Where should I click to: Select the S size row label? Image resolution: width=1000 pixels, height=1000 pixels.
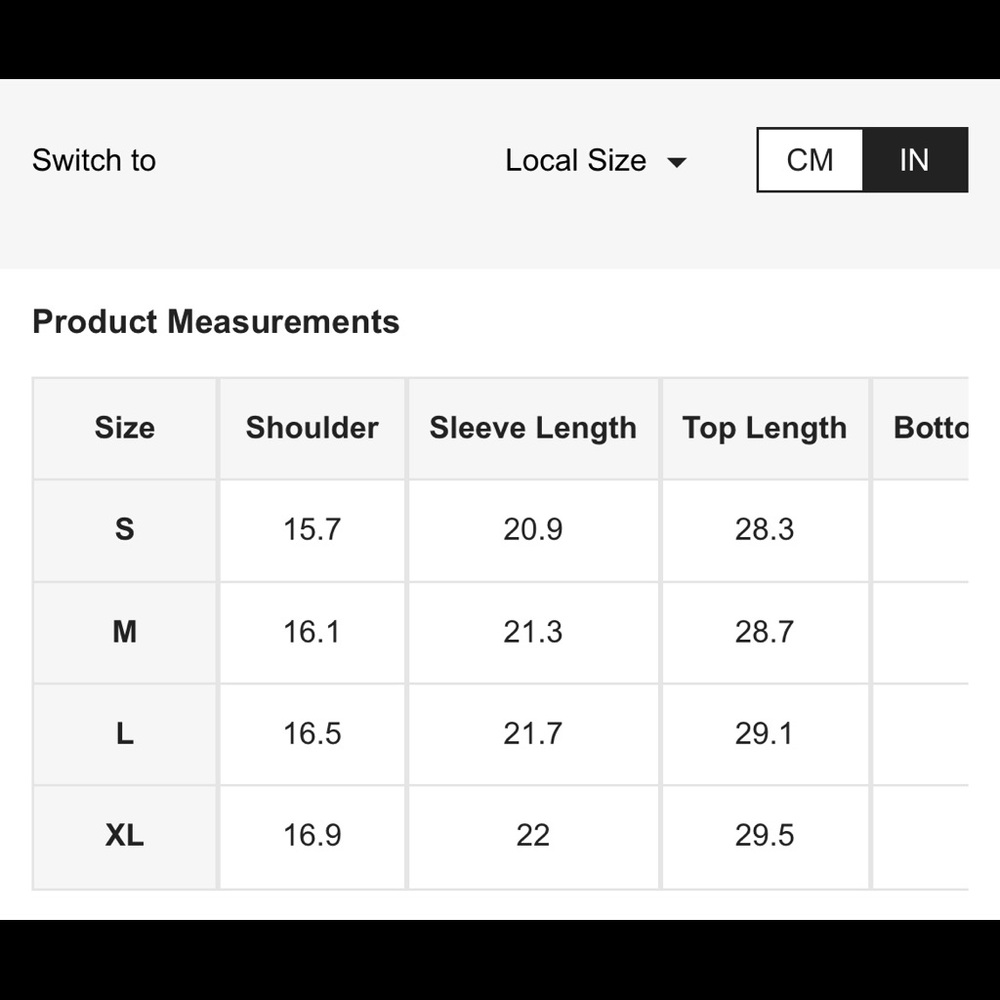tap(125, 529)
